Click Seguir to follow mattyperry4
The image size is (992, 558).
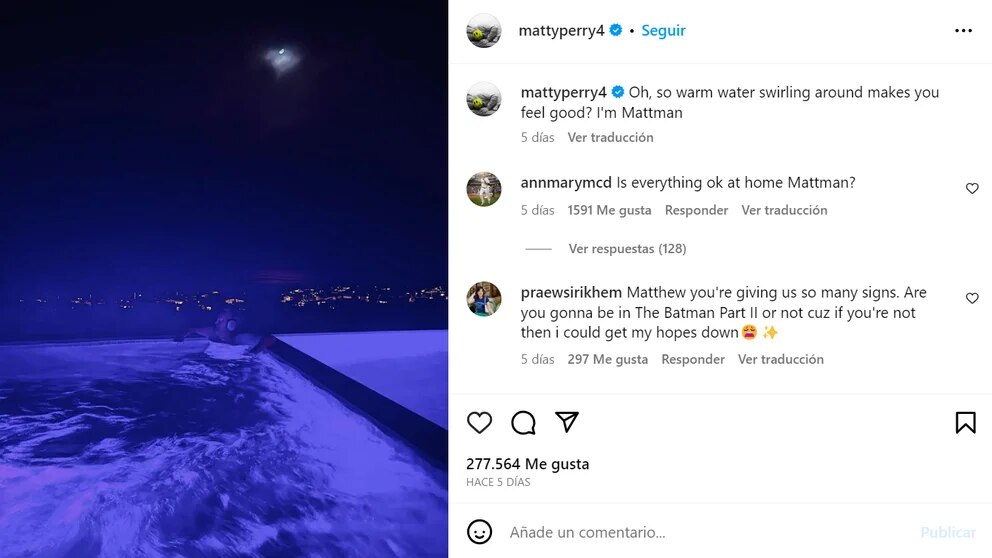pyautogui.click(x=663, y=31)
